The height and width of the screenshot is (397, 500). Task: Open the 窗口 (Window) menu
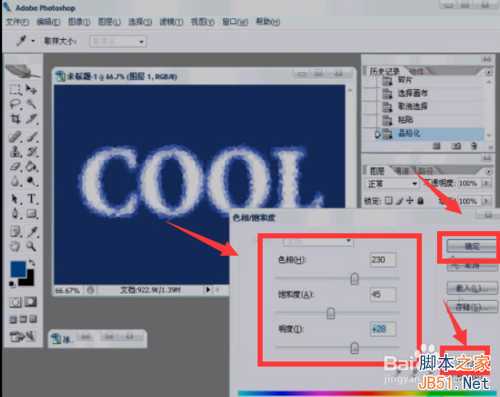tap(235, 22)
